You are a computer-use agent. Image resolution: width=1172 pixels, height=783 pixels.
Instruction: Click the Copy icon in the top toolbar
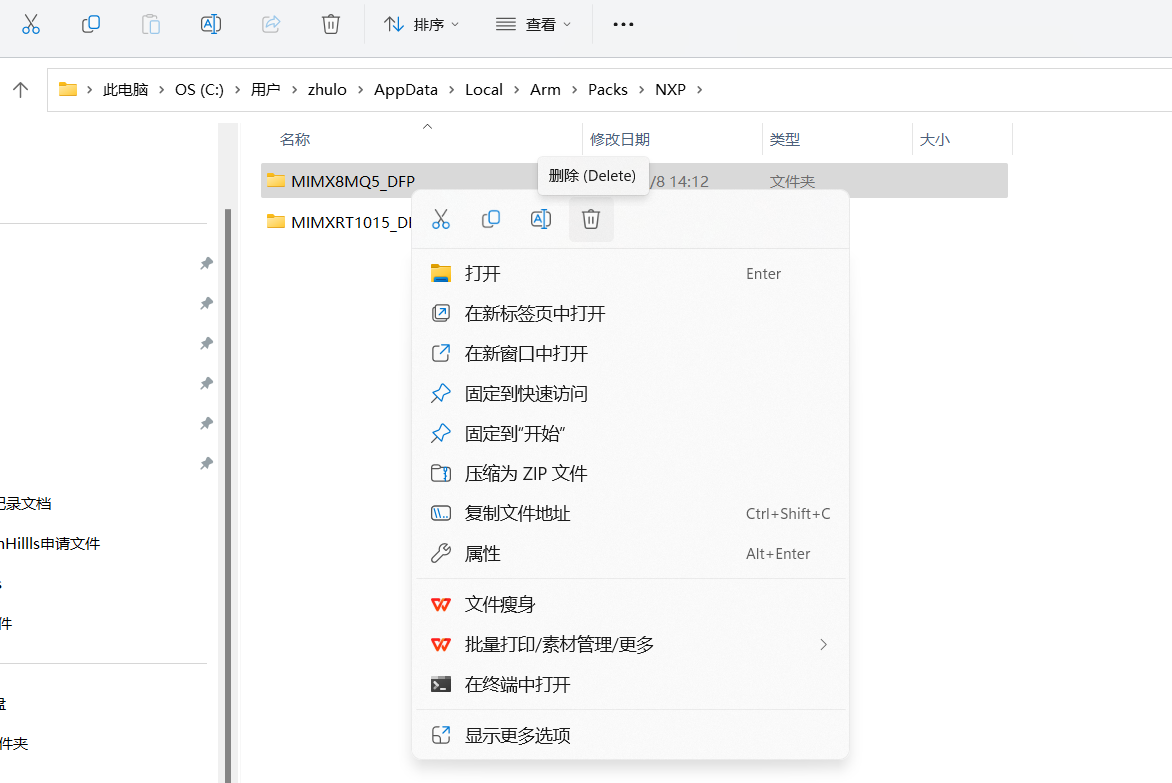91,24
